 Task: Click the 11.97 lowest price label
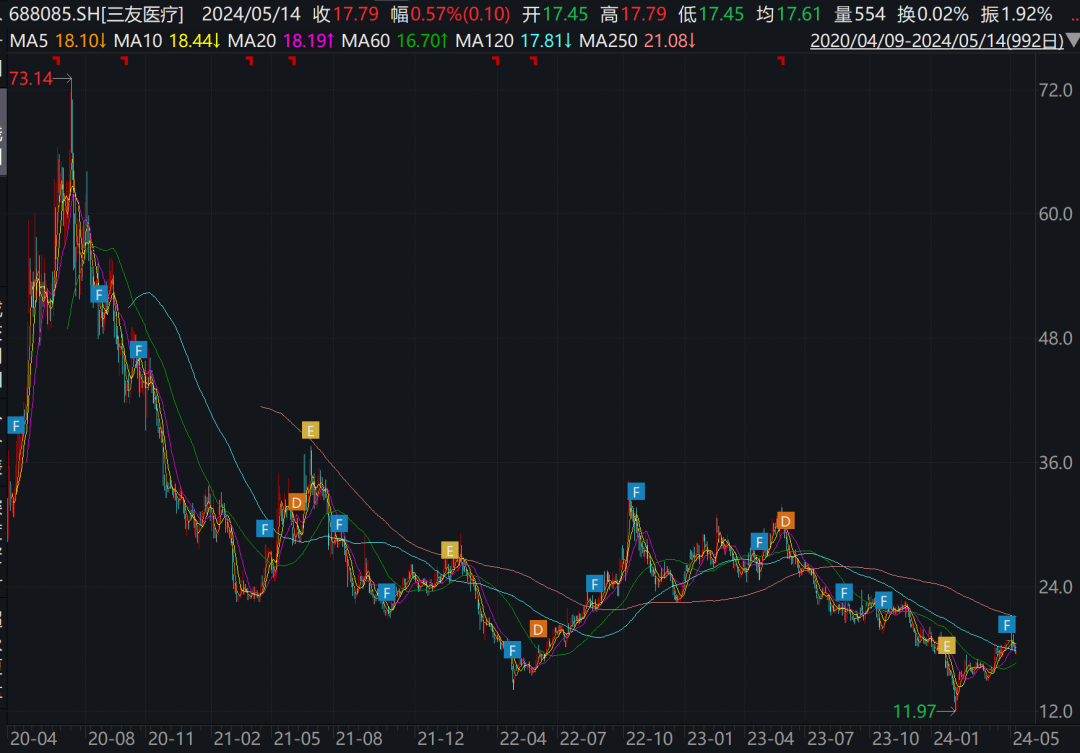[x=914, y=711]
